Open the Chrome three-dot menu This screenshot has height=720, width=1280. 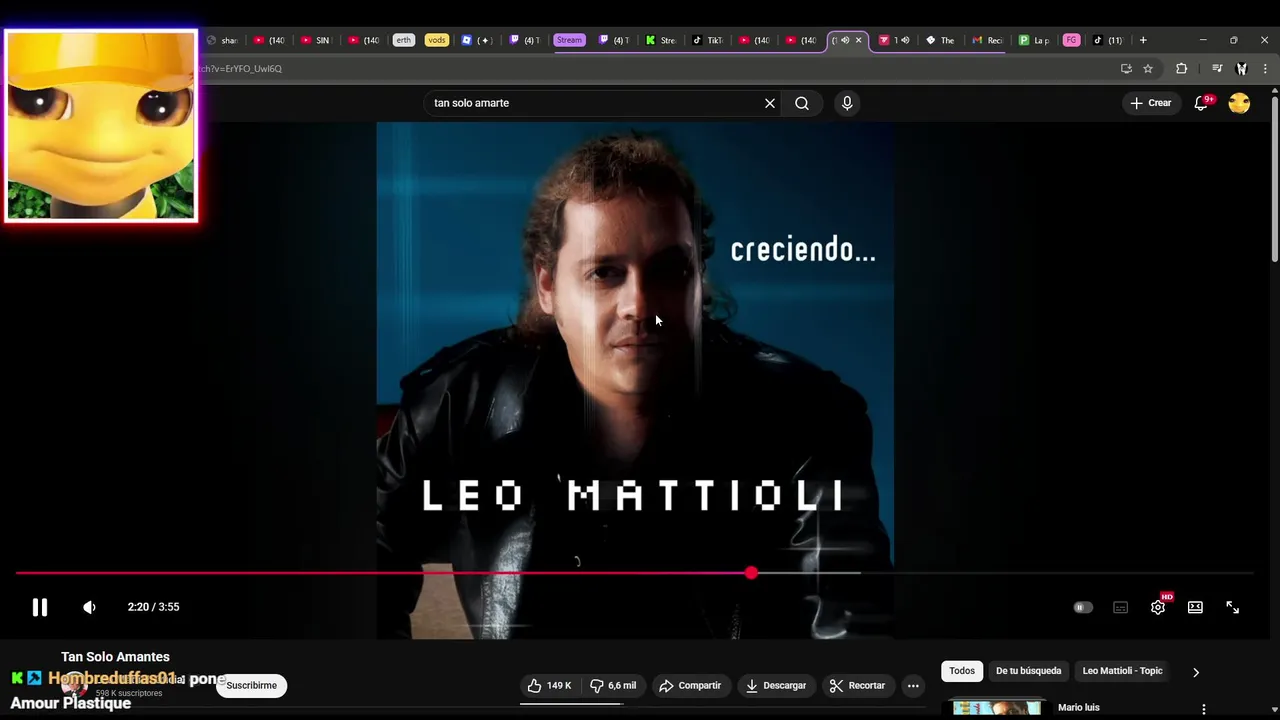tap(1265, 69)
